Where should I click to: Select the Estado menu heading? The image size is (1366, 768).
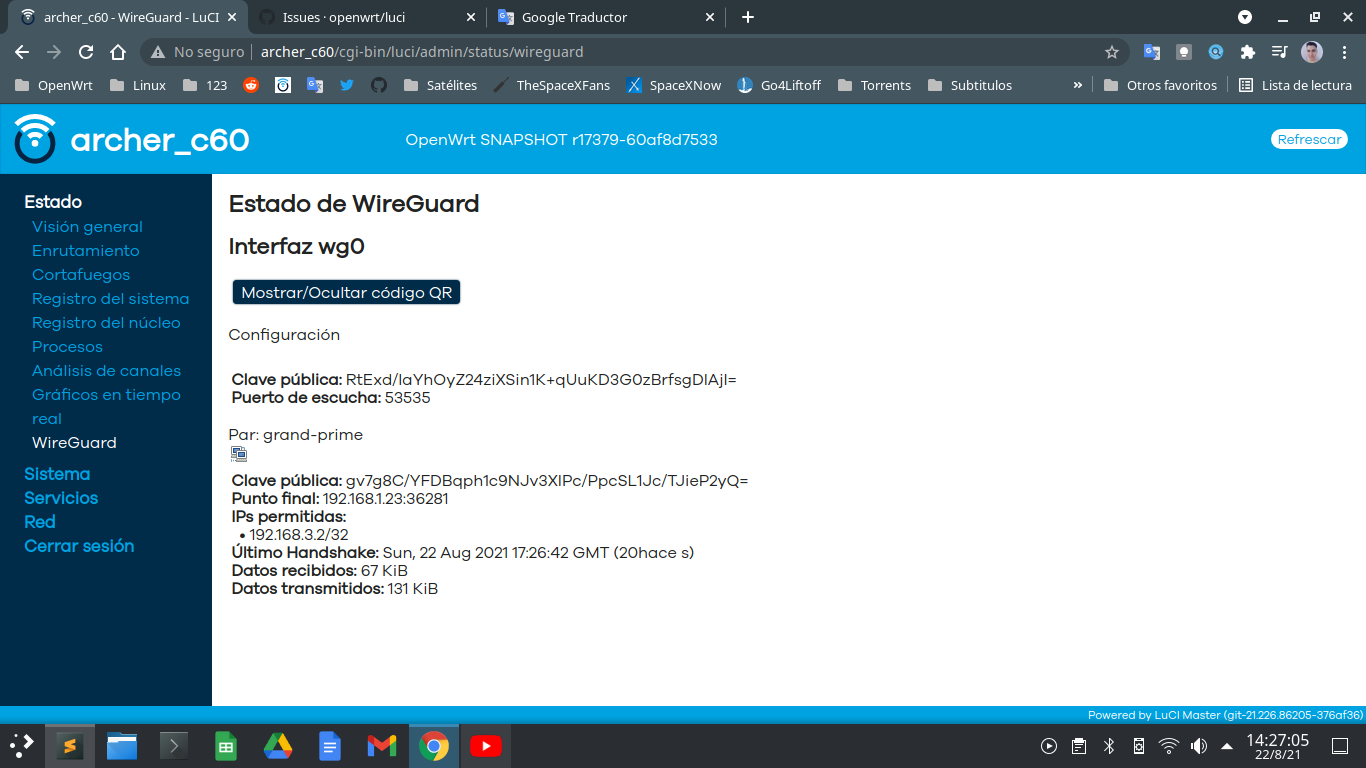53,202
